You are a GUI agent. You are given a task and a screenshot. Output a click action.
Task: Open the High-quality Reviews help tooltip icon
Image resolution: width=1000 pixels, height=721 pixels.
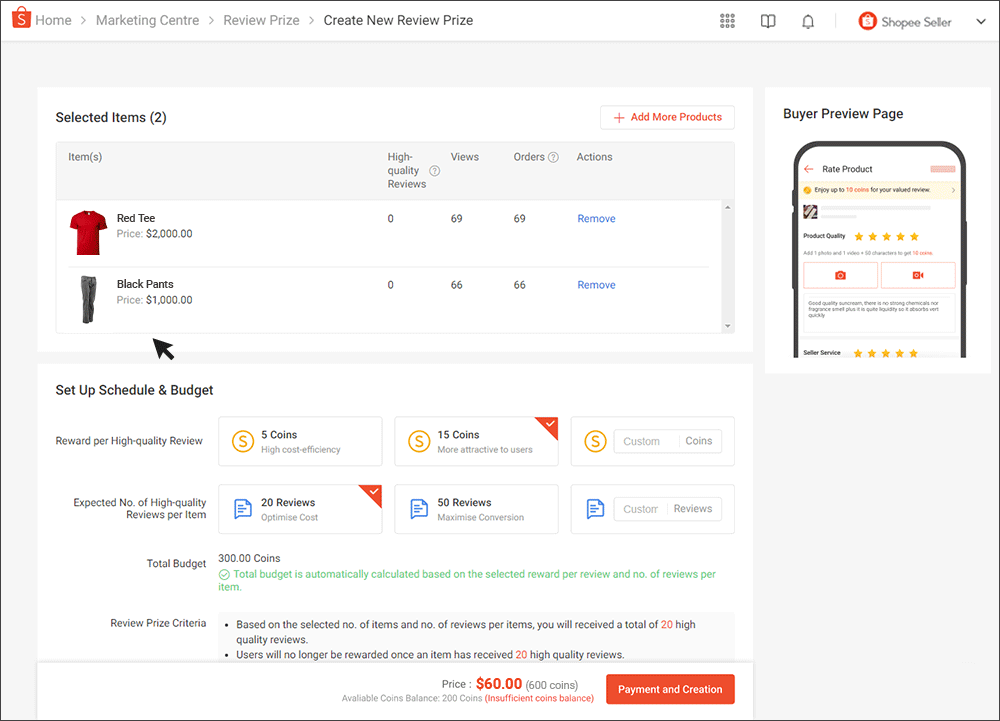434,170
